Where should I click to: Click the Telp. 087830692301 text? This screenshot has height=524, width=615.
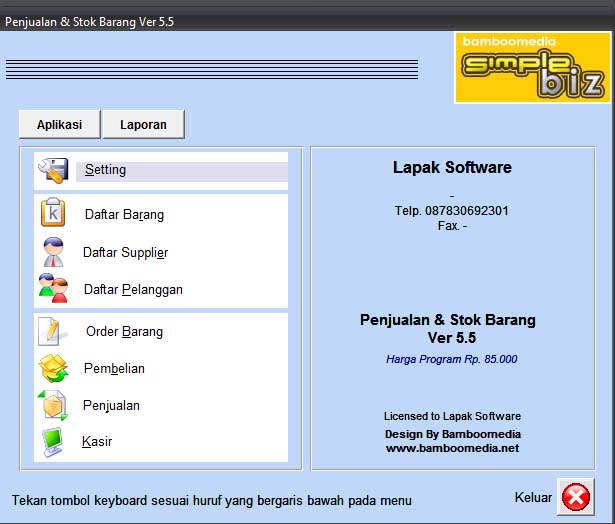[452, 211]
